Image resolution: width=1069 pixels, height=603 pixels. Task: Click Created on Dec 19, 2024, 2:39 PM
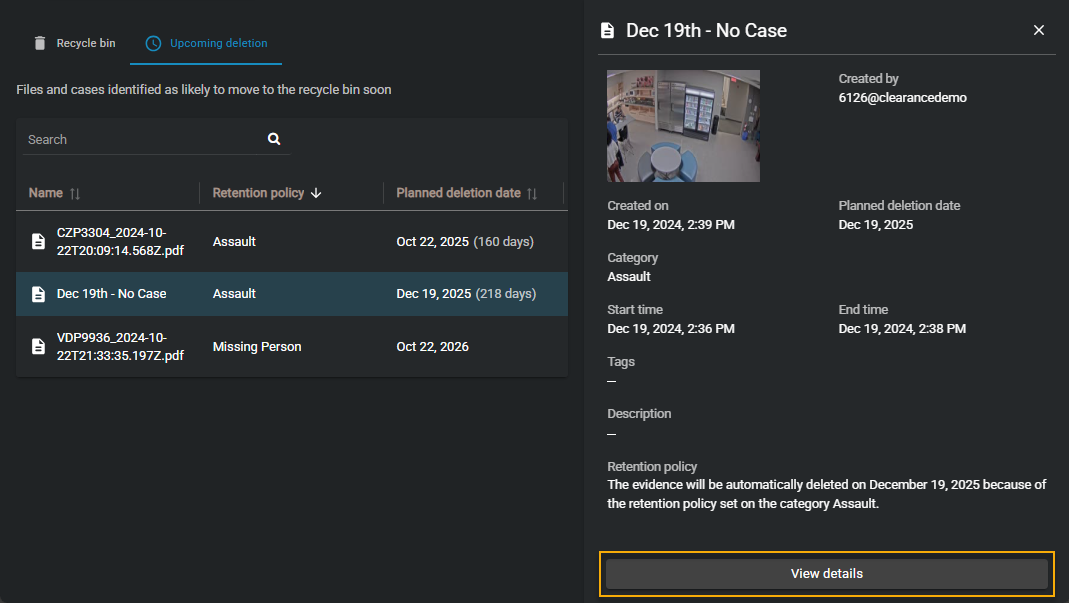click(671, 224)
